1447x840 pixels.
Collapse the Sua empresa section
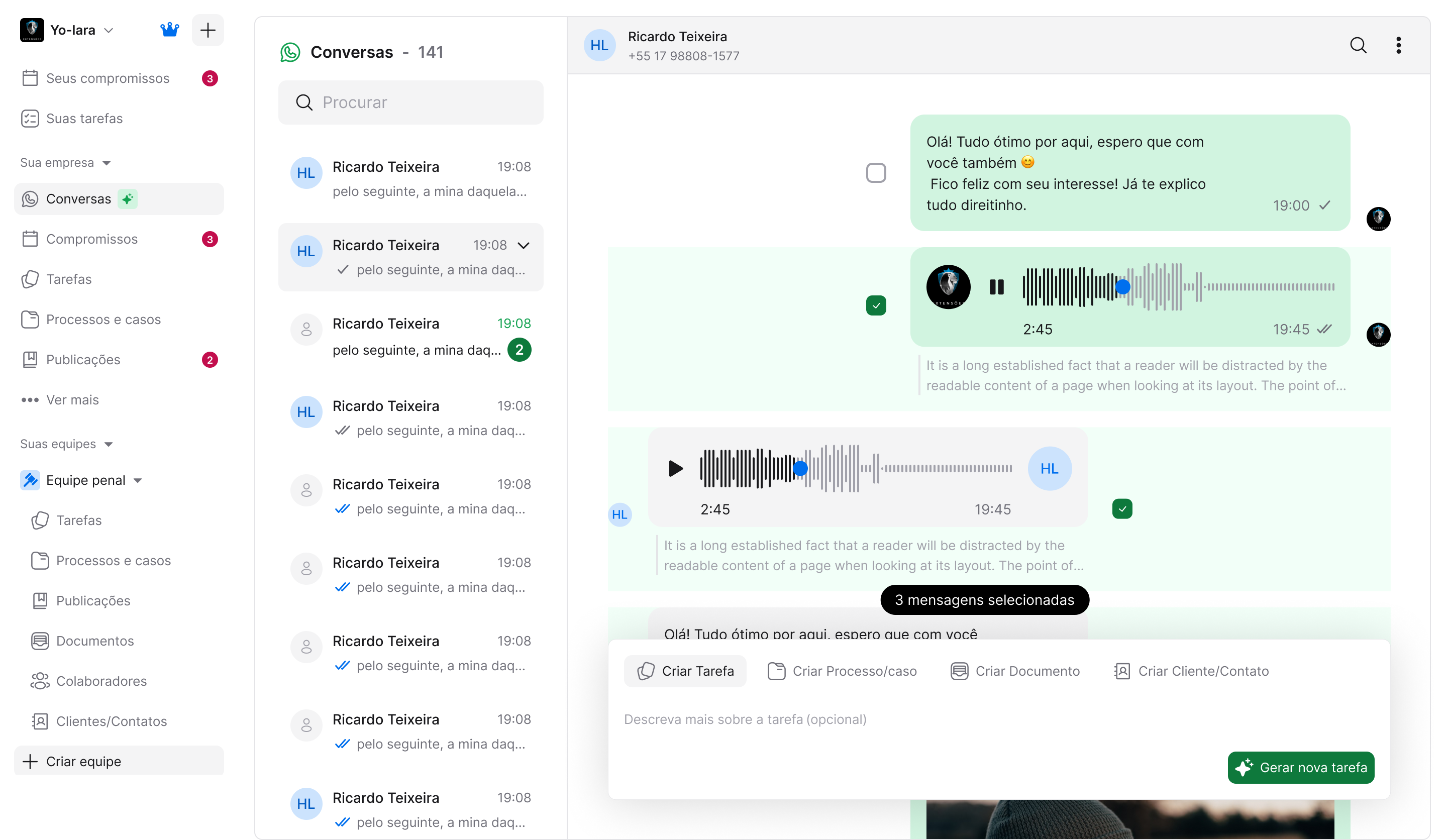tap(65, 162)
